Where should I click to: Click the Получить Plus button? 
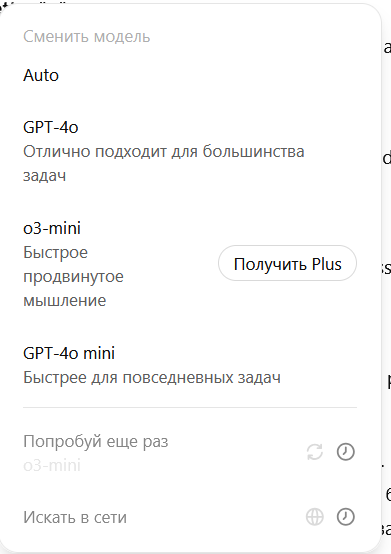point(287,264)
